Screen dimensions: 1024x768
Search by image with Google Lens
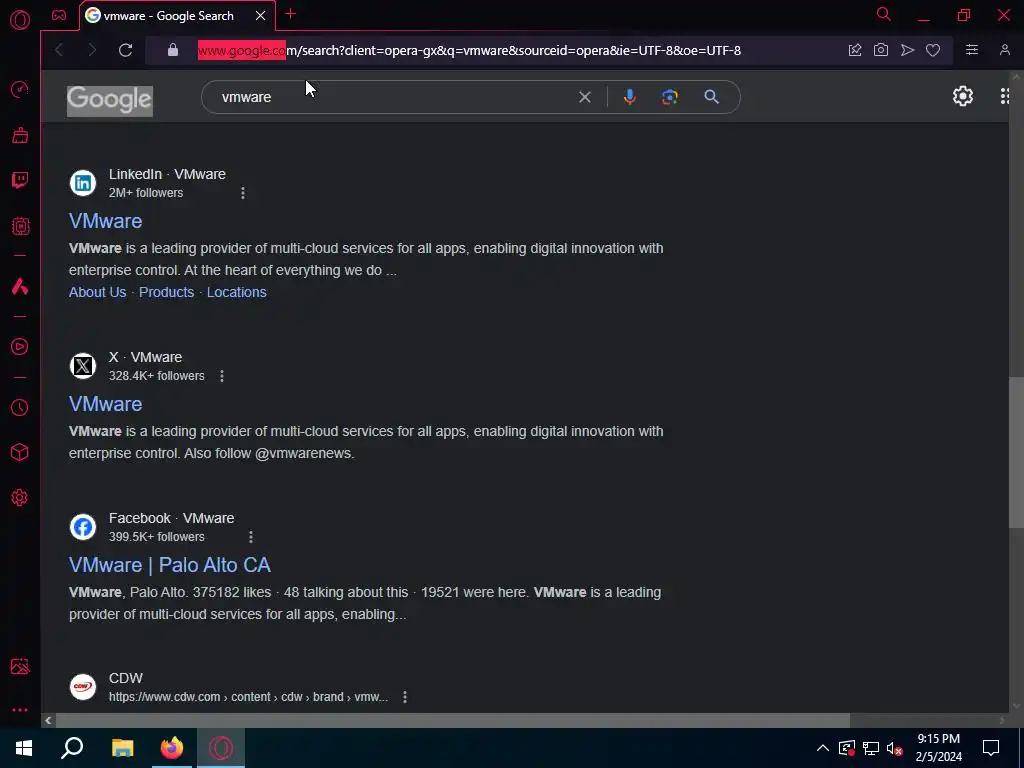pos(669,97)
